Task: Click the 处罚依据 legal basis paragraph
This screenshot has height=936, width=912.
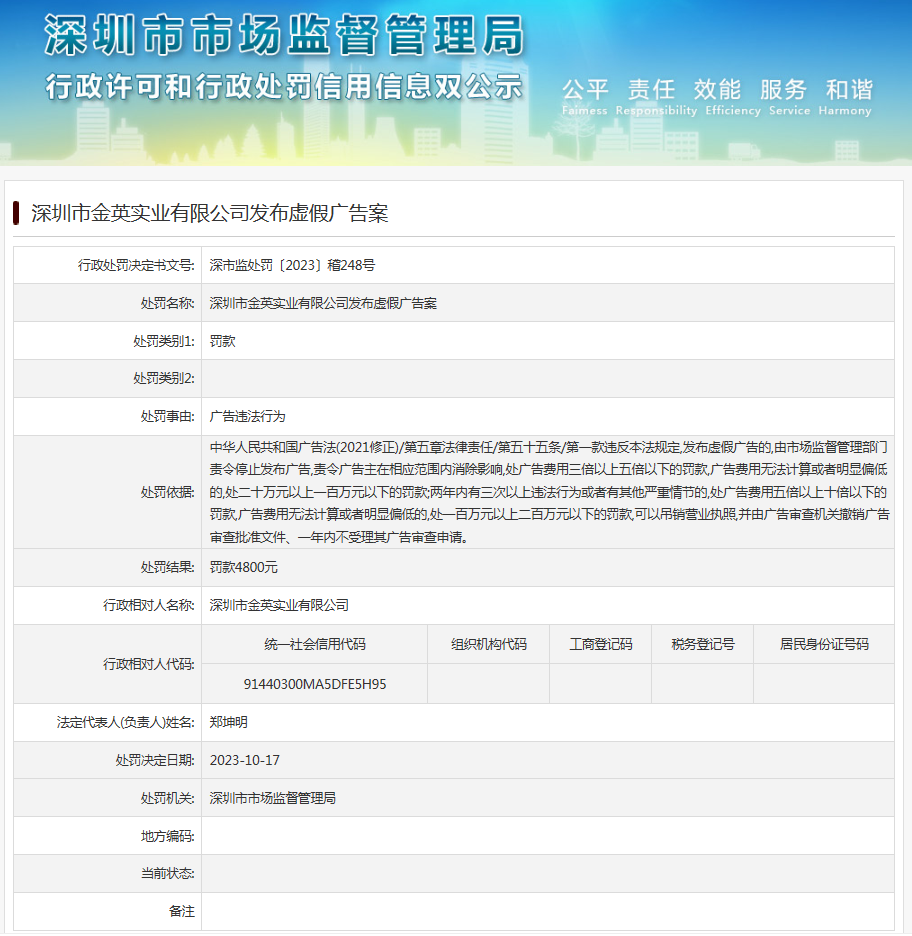Action: coord(547,492)
